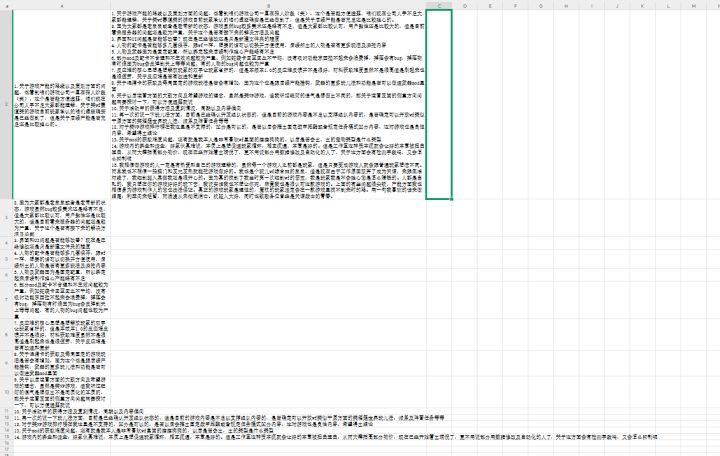This screenshot has width=720, height=456.
Task: Select column A header
Action: (x=62, y=6)
